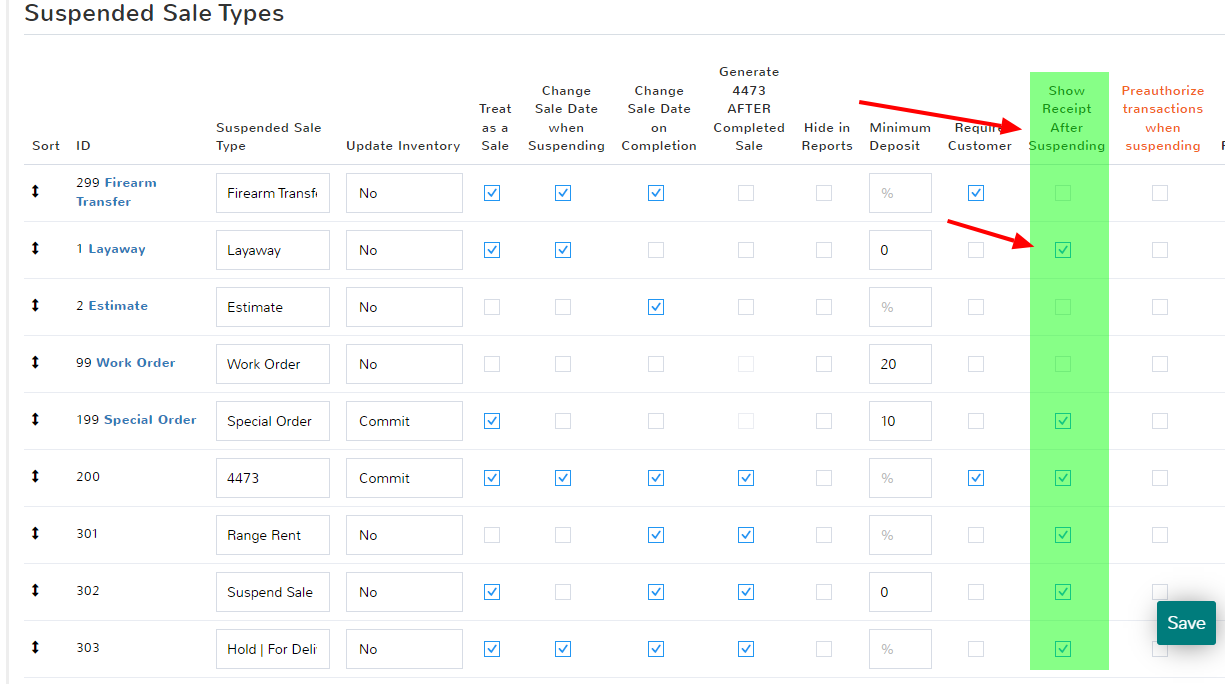Open the 299 Firearm Transfer link
1225x684 pixels.
click(x=116, y=192)
